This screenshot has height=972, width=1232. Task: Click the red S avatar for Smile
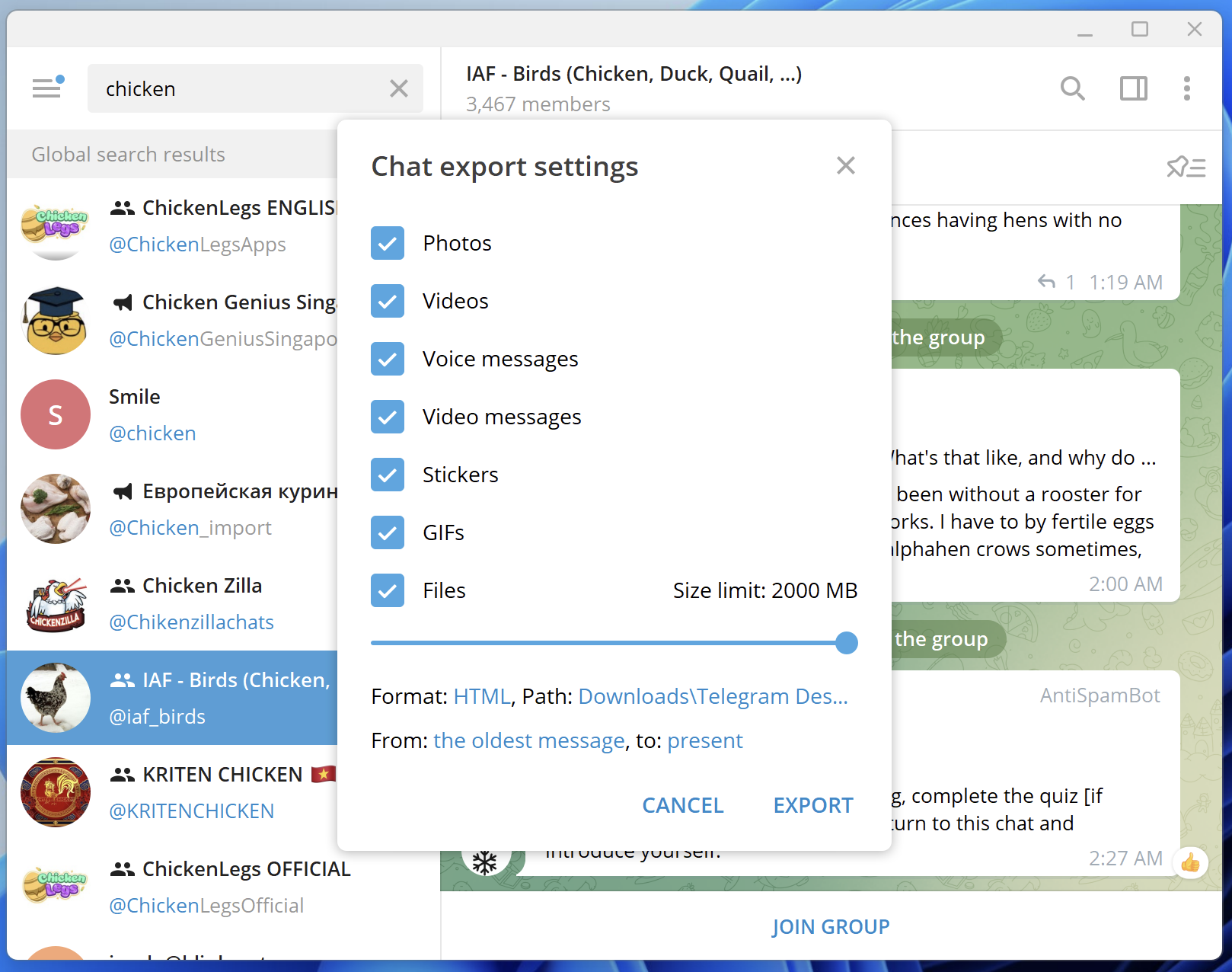[x=56, y=414]
